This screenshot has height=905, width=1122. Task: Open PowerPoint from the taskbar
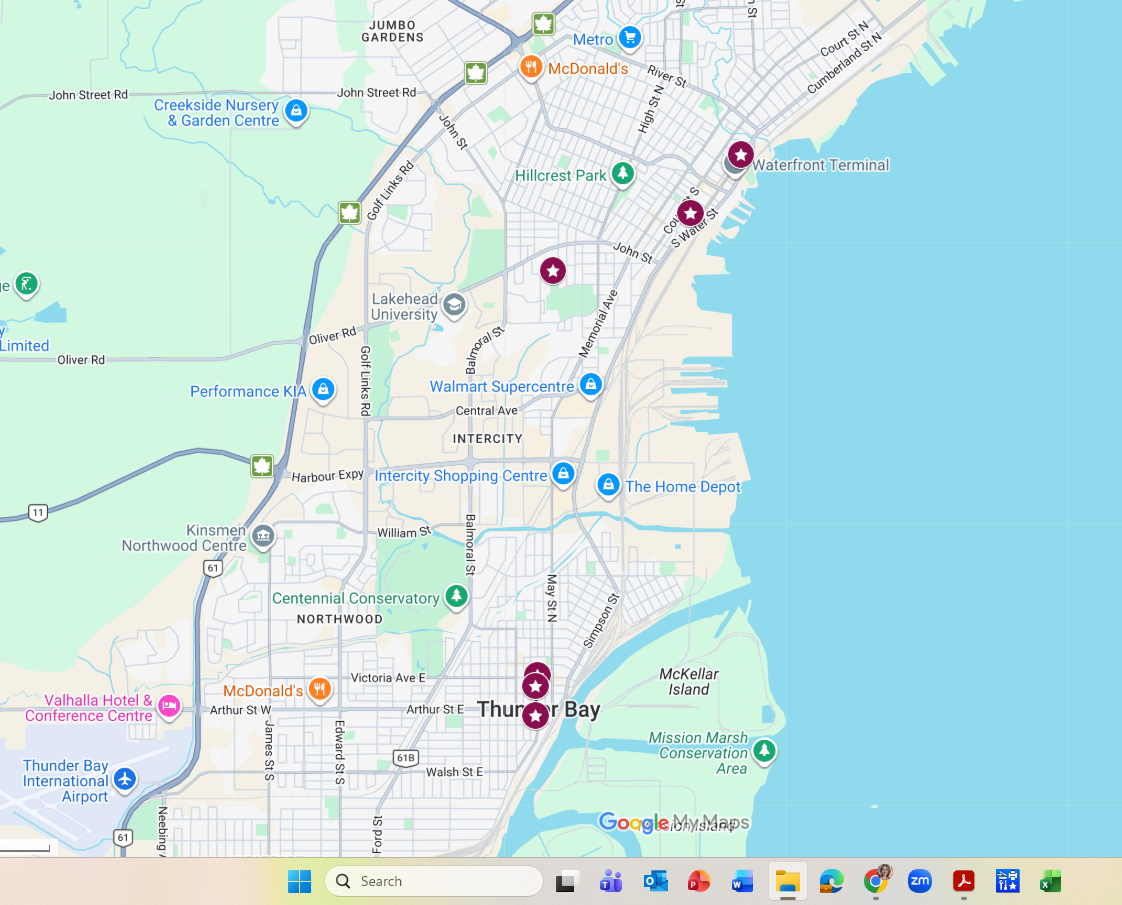click(699, 881)
